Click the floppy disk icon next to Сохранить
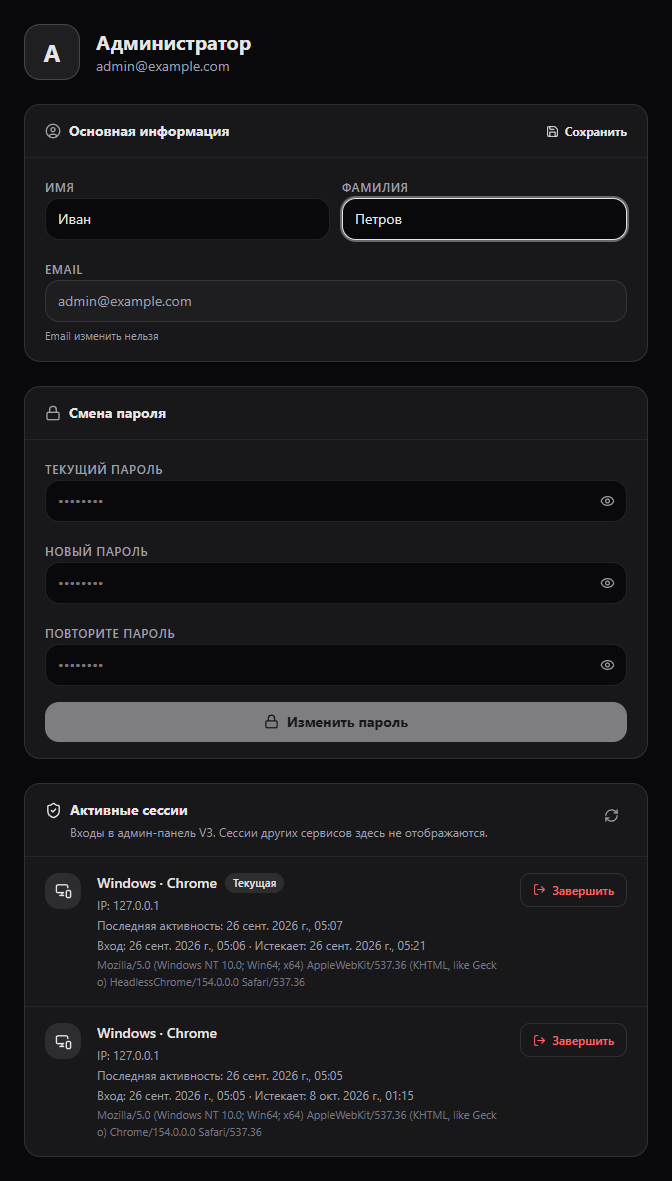672x1181 pixels. (552, 132)
